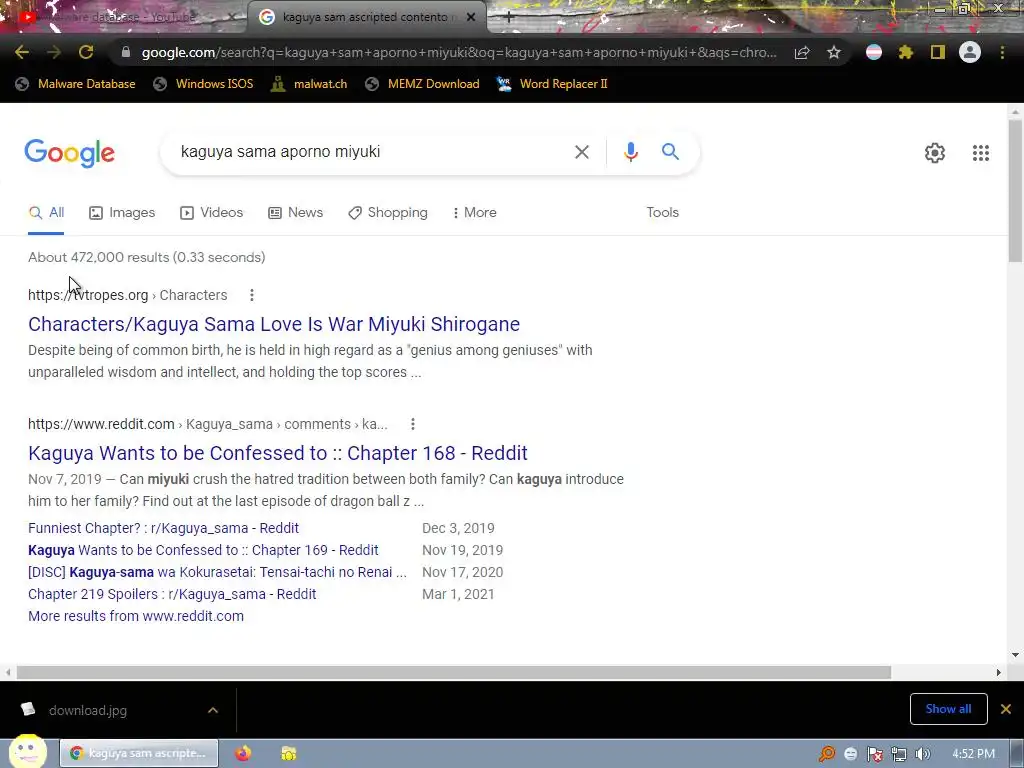Switch to News results
The image size is (1024, 768).
[x=295, y=213]
